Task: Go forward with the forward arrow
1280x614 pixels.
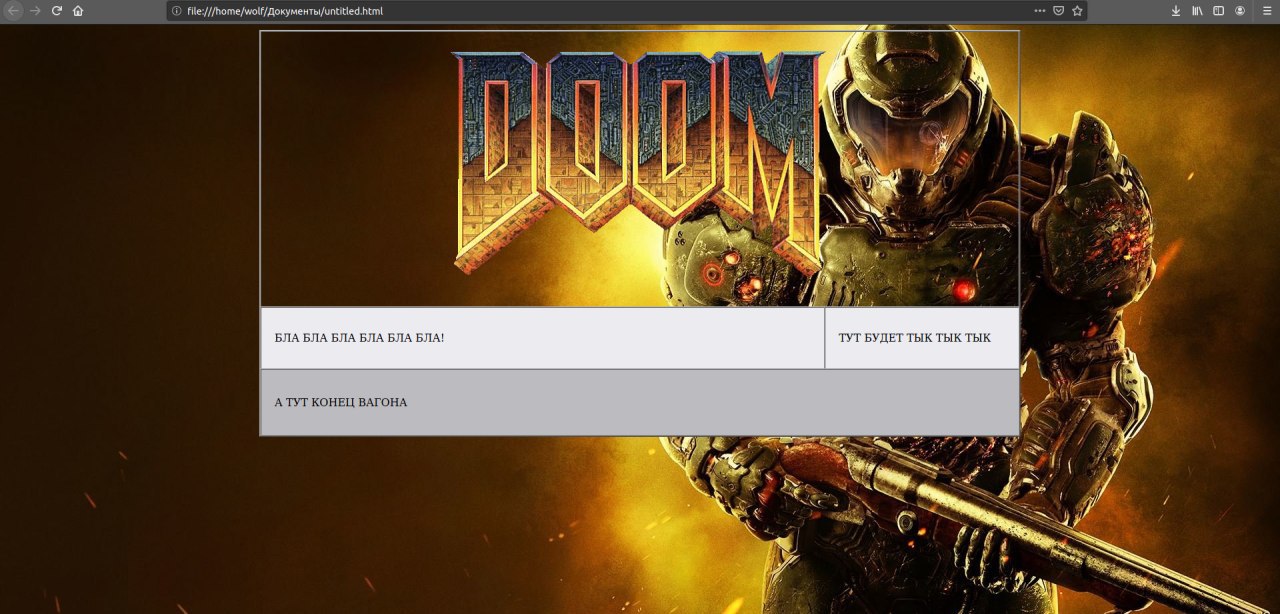Action: click(x=35, y=11)
